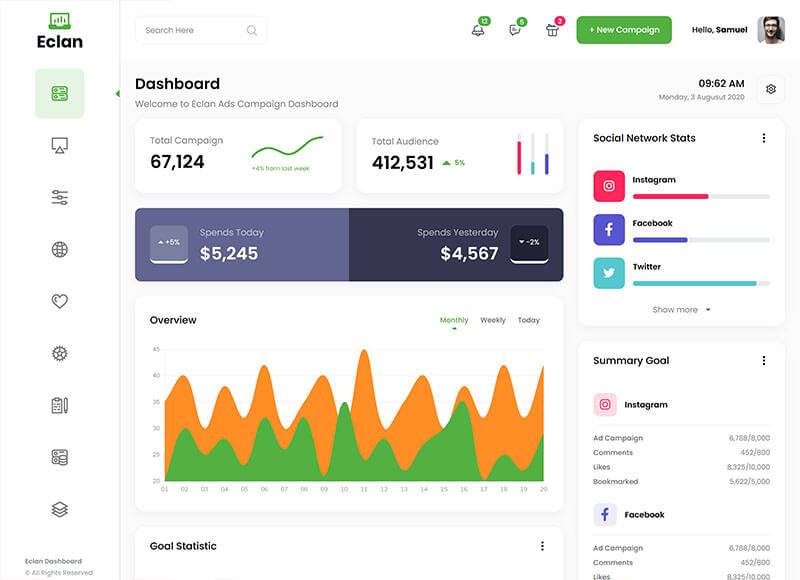Click the New Campaign button
Viewport: 800px width, 580px height.
pyautogui.click(x=624, y=30)
